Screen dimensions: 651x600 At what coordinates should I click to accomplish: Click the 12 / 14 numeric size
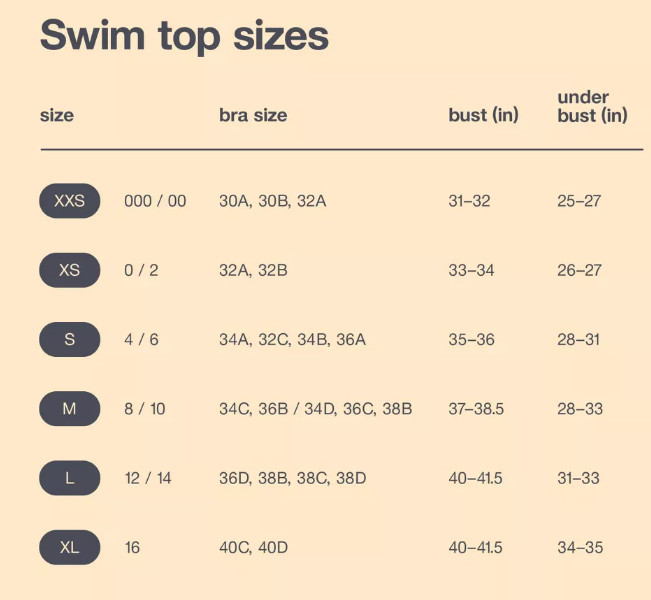pos(148,478)
